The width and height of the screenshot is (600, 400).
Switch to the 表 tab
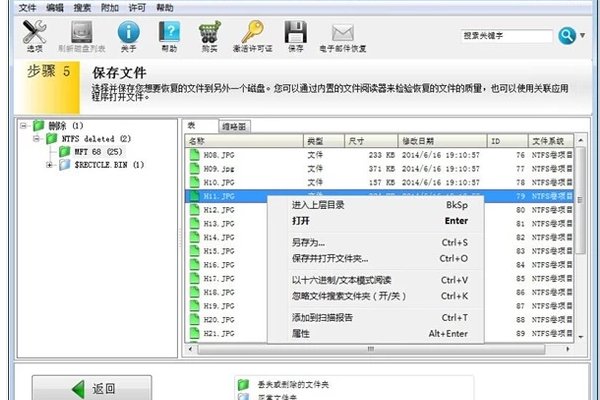[x=200, y=126]
